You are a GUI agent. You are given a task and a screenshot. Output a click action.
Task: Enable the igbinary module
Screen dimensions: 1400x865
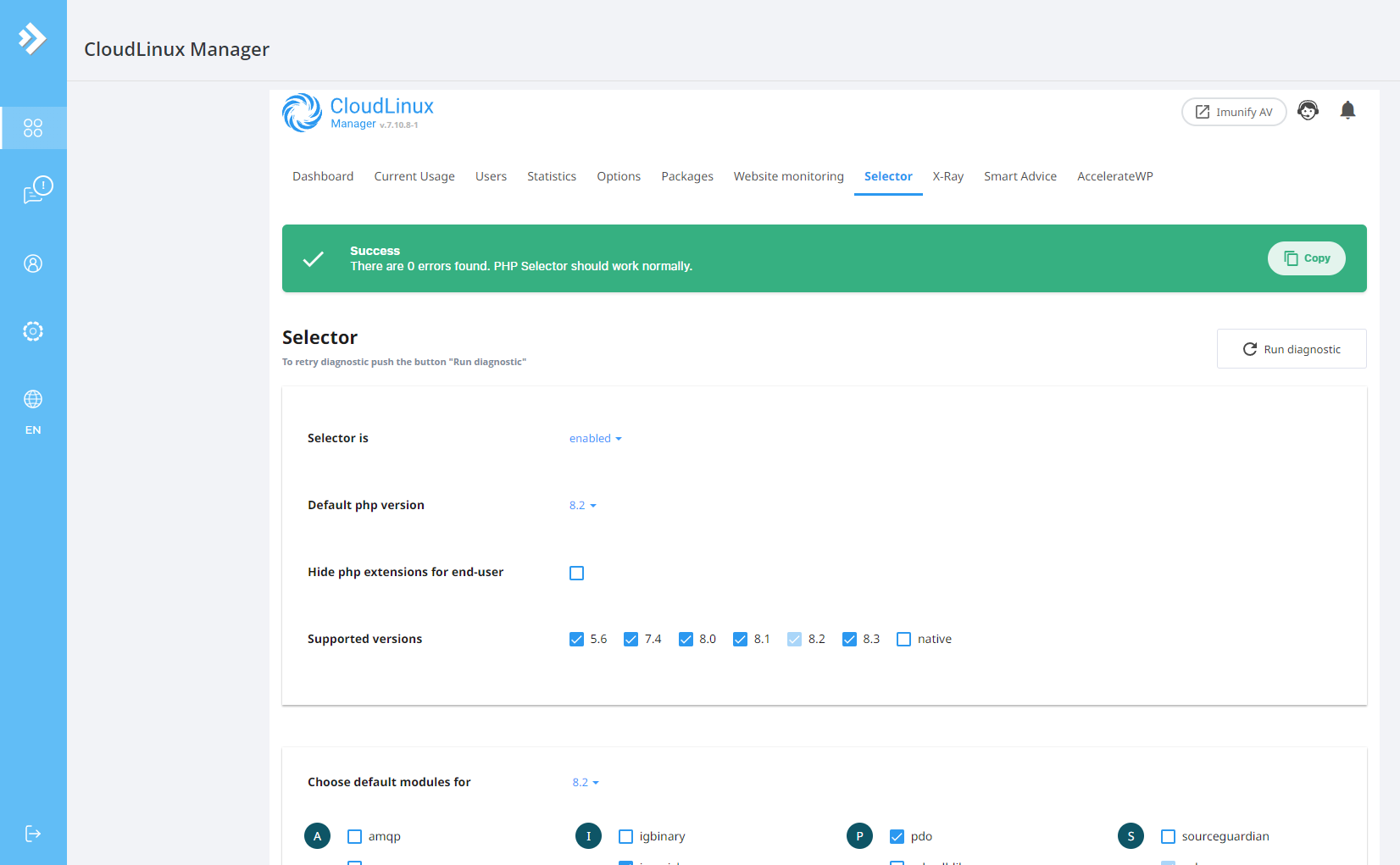tap(626, 836)
